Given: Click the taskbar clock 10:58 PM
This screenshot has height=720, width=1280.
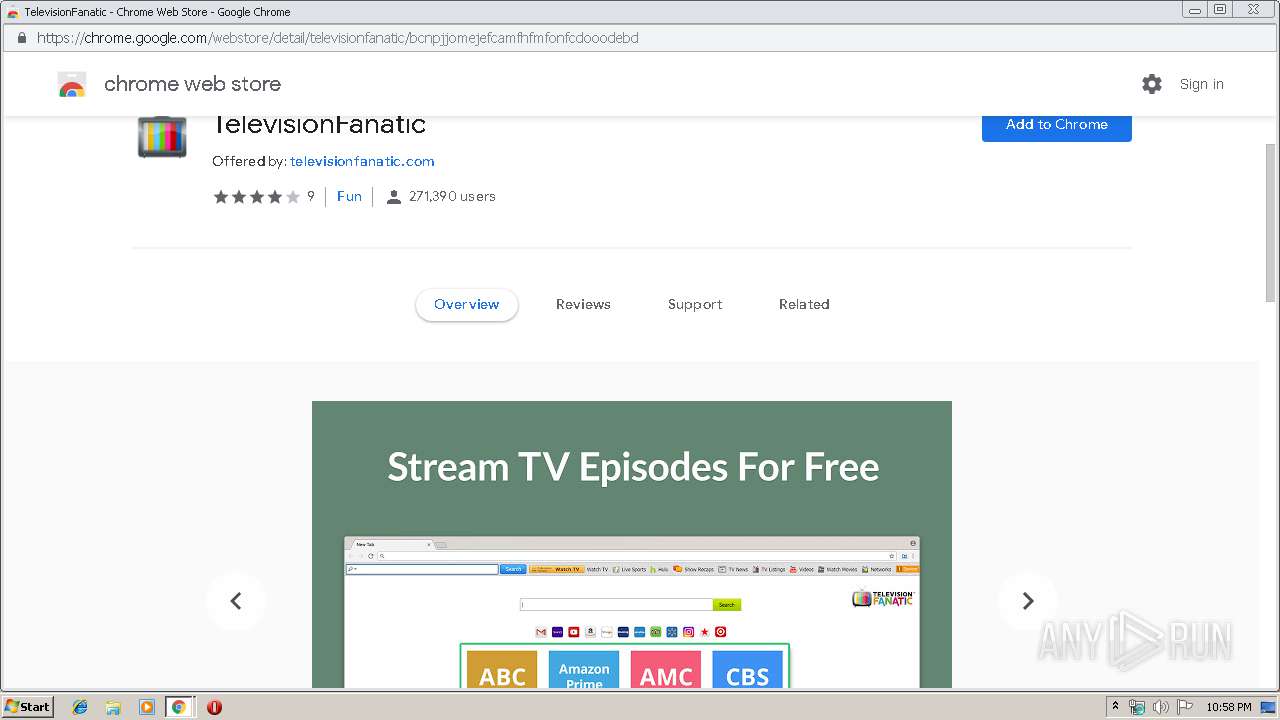Looking at the screenshot, I should tap(1229, 707).
